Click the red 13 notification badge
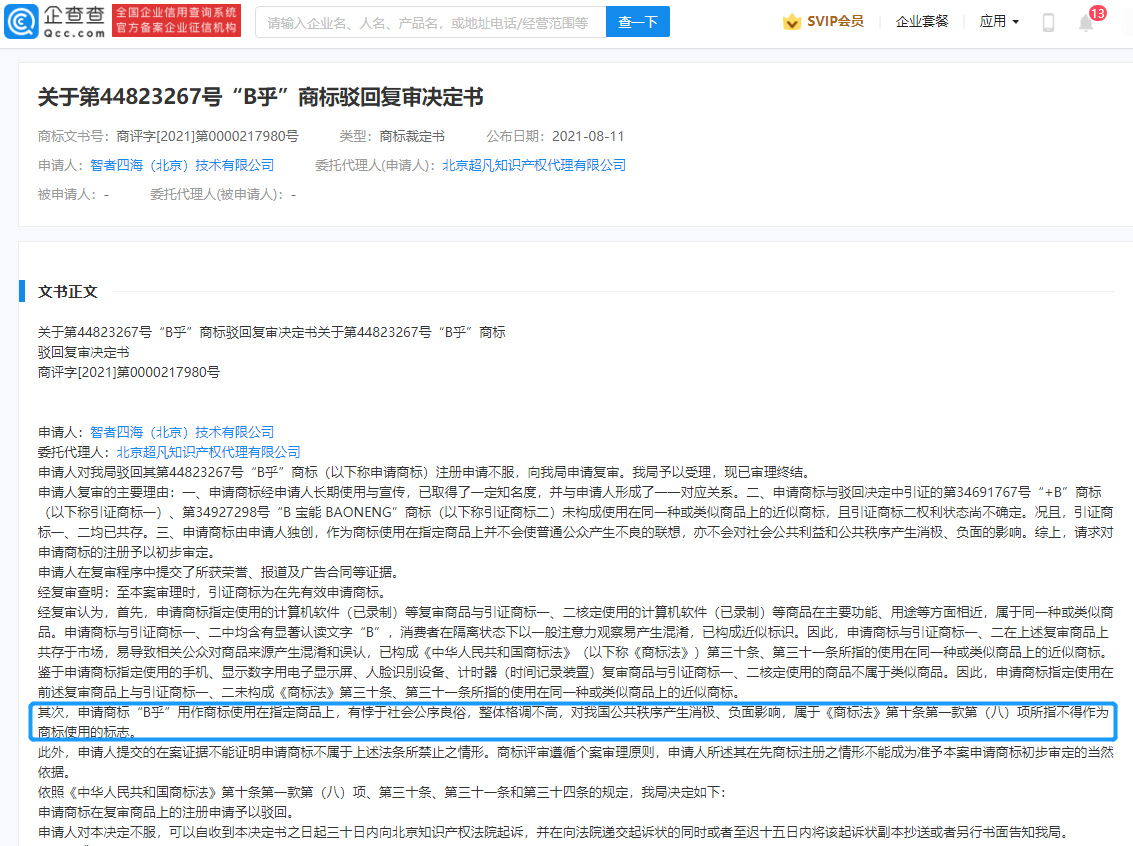1133x846 pixels. click(1098, 13)
